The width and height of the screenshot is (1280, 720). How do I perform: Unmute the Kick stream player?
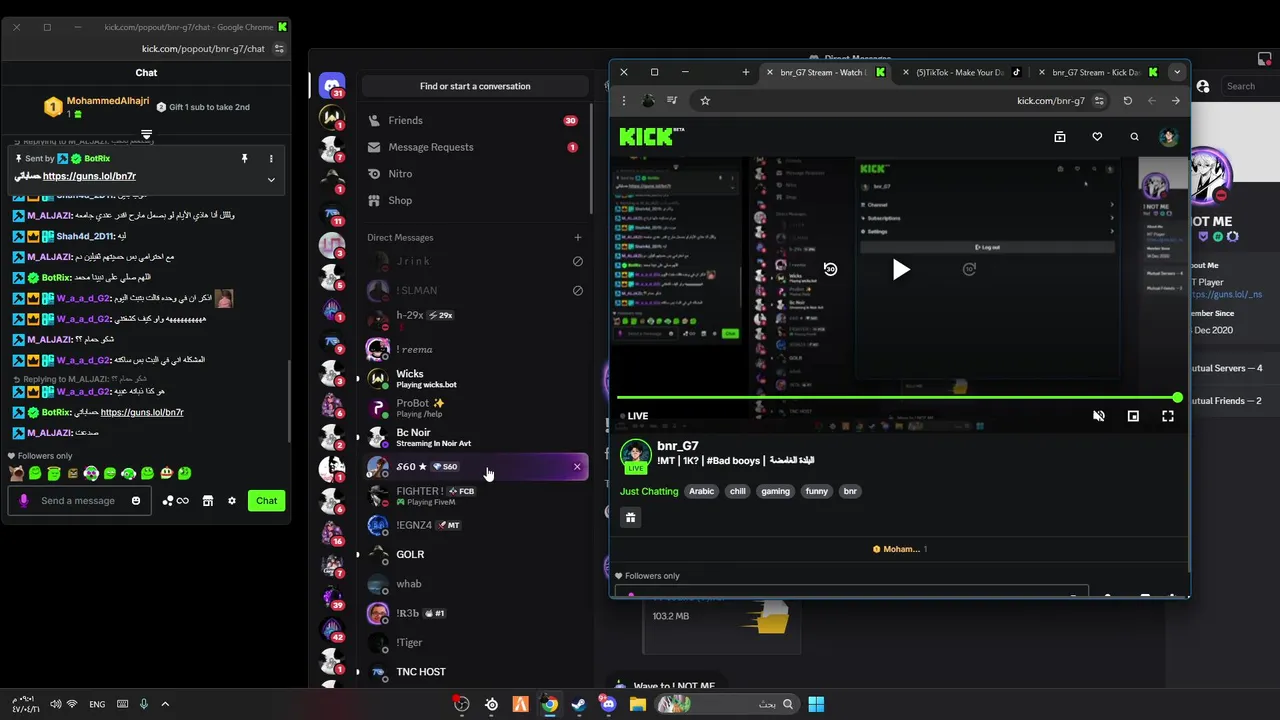point(1099,416)
